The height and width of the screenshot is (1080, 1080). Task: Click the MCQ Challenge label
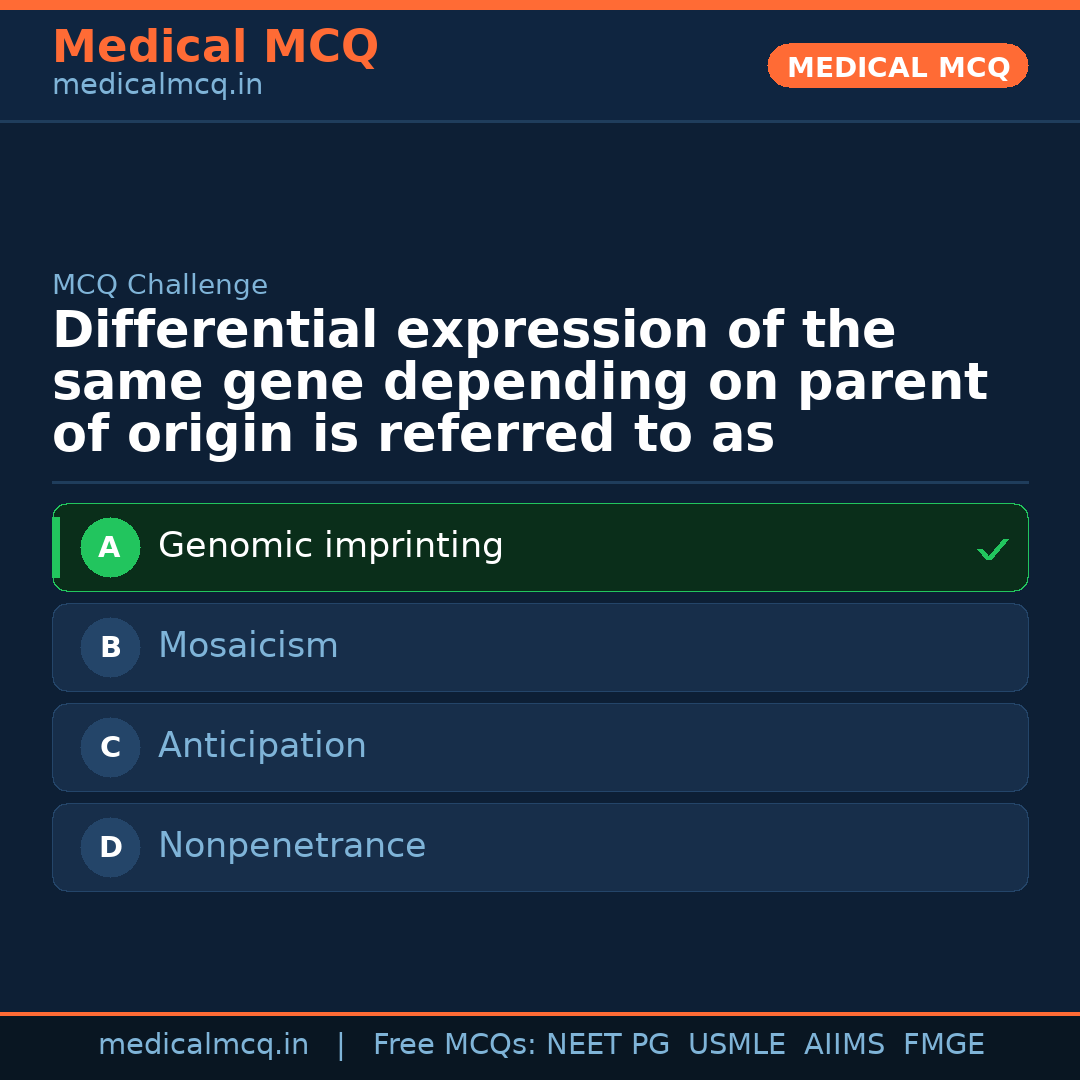tap(160, 285)
